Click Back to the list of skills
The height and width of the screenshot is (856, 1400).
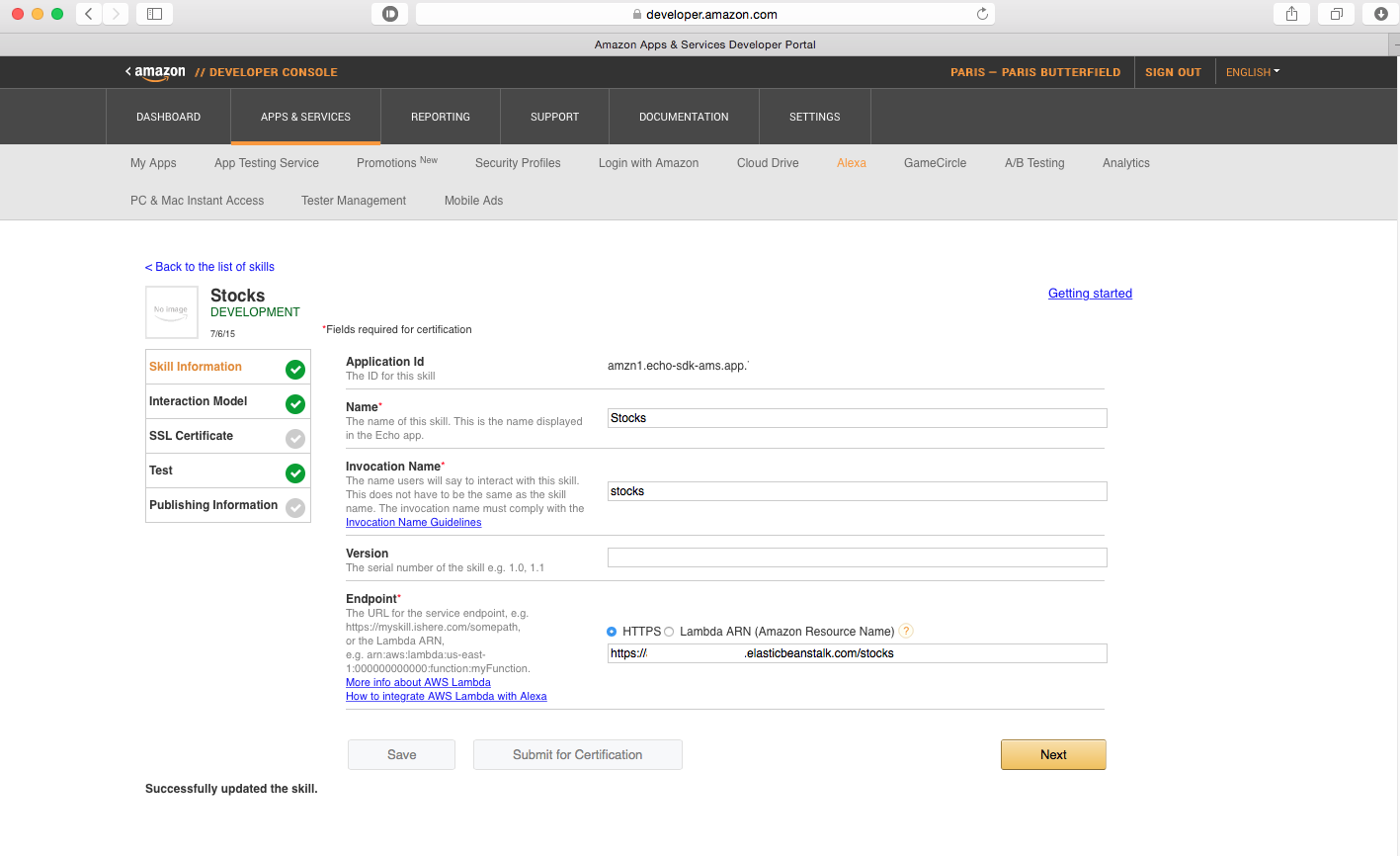(x=209, y=267)
